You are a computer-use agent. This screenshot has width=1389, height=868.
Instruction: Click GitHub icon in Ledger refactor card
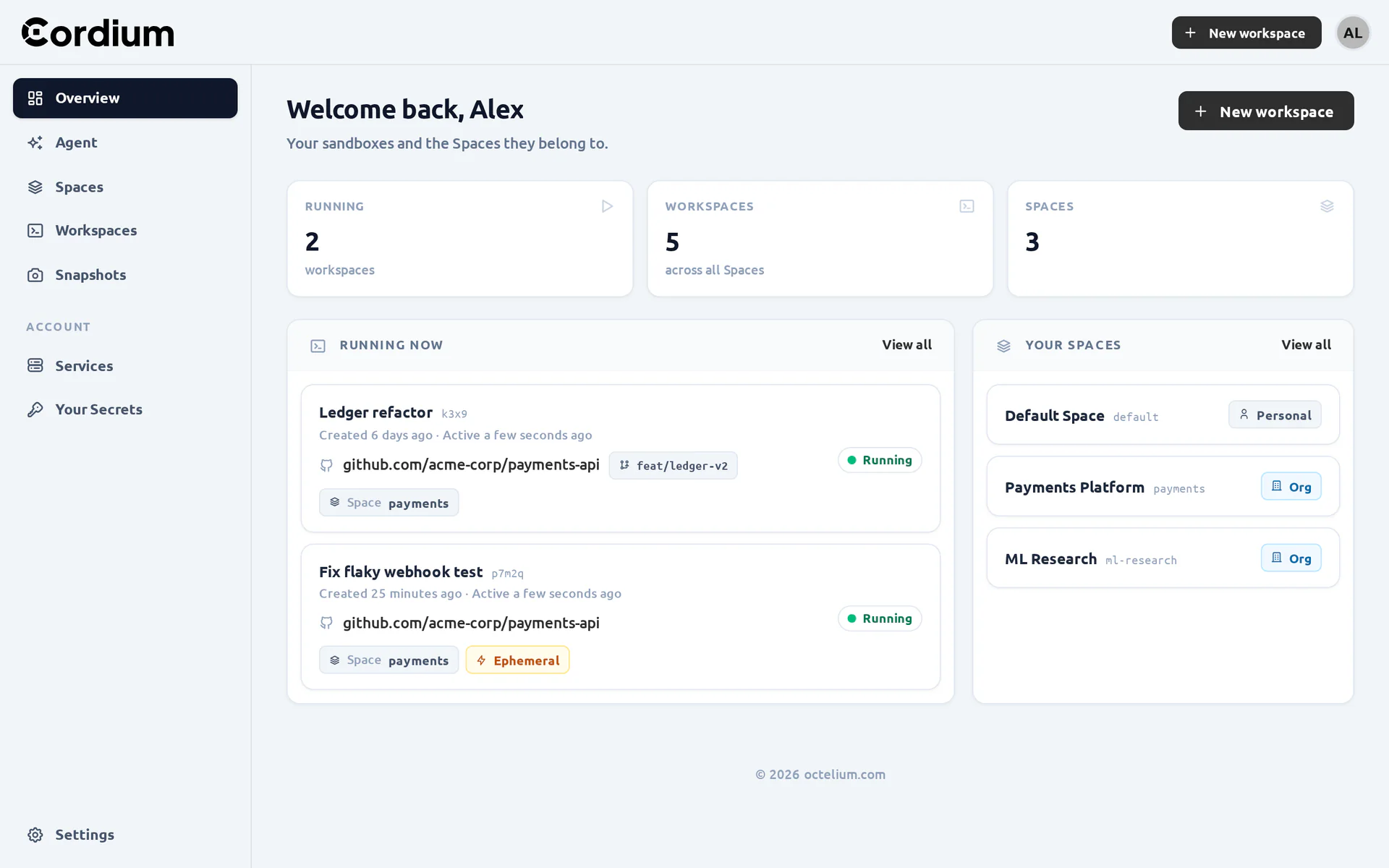[326, 465]
